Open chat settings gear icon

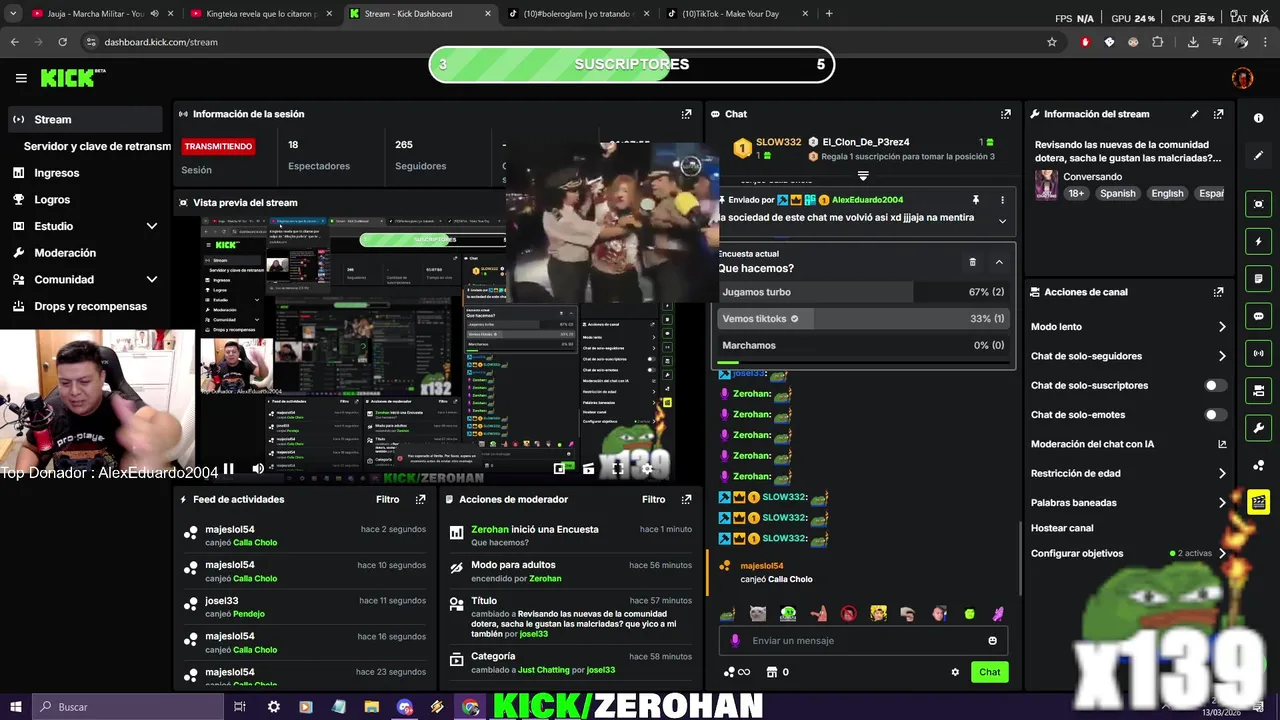pyautogui.click(x=955, y=672)
